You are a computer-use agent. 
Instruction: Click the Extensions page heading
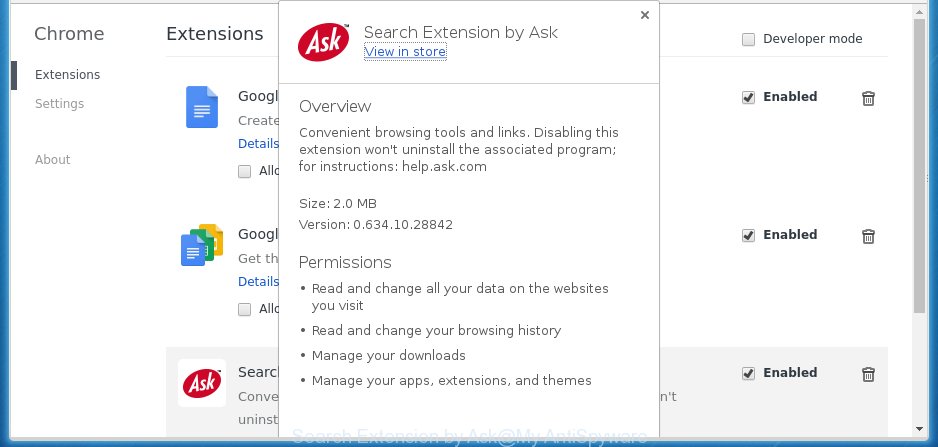coord(215,34)
